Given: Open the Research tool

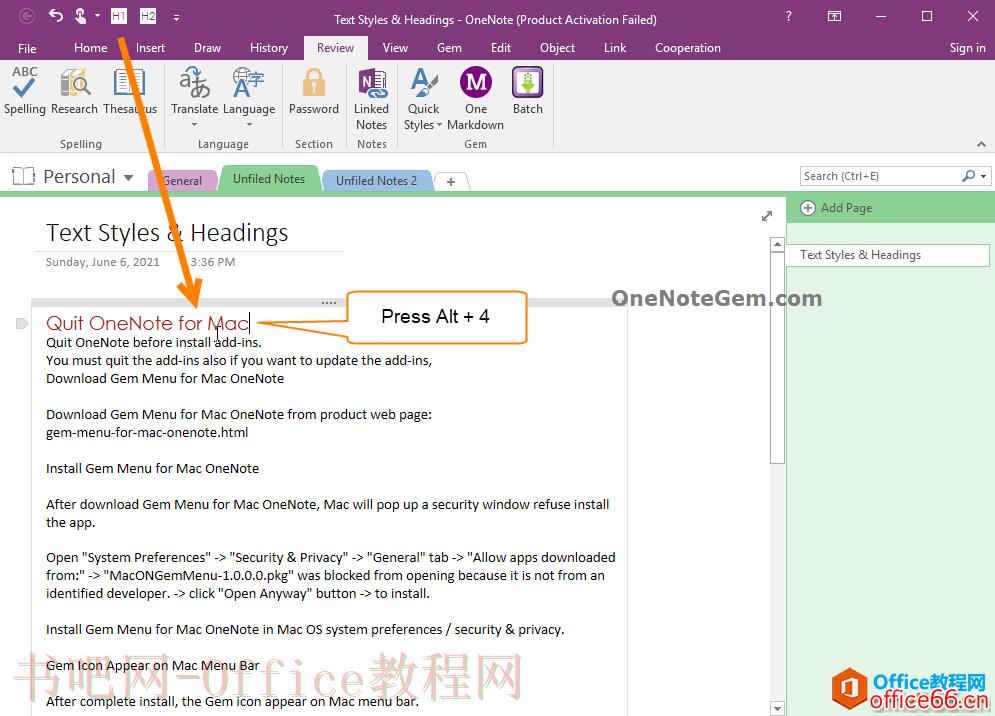Looking at the screenshot, I should pyautogui.click(x=74, y=90).
